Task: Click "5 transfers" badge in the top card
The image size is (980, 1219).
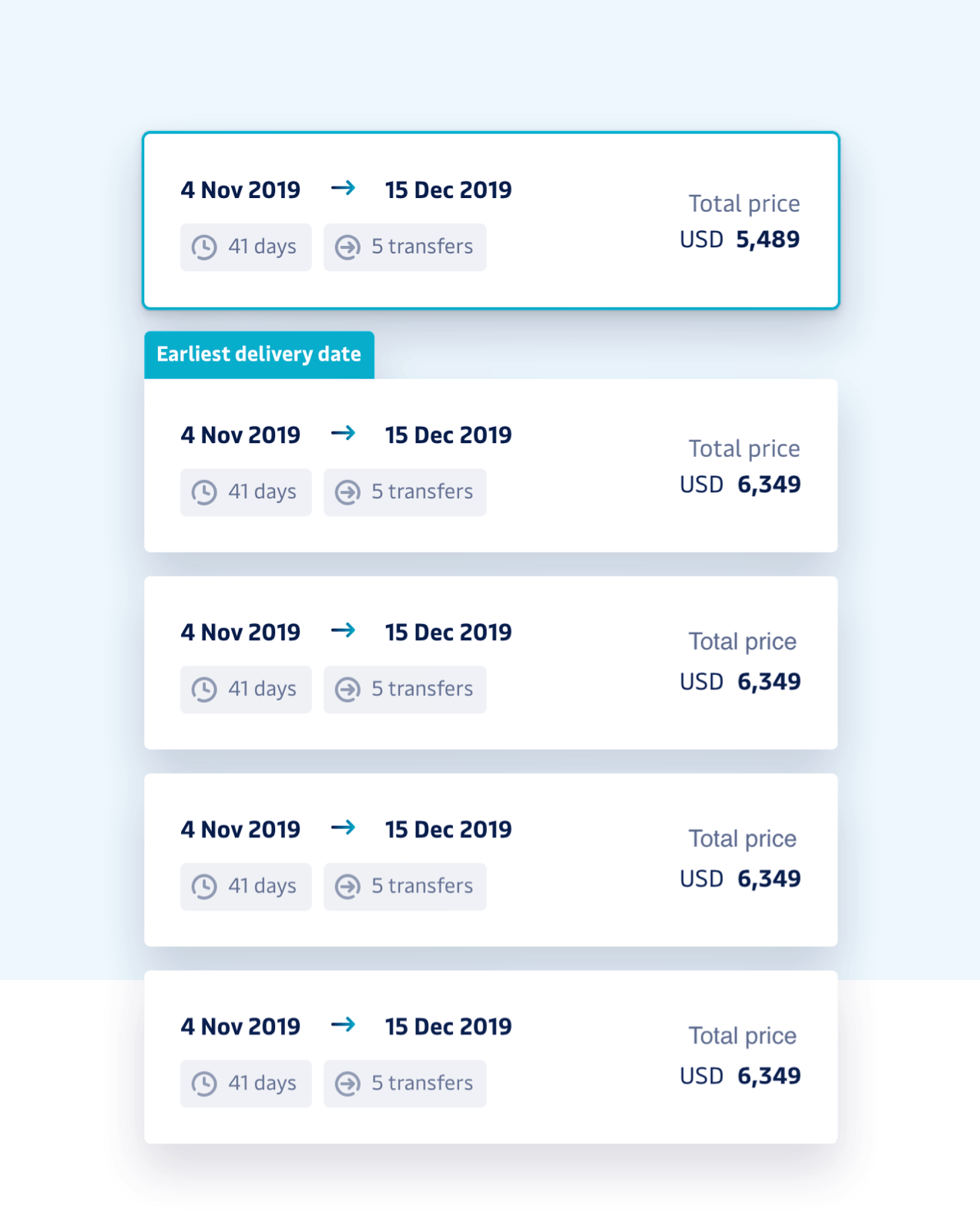Action: click(x=404, y=247)
